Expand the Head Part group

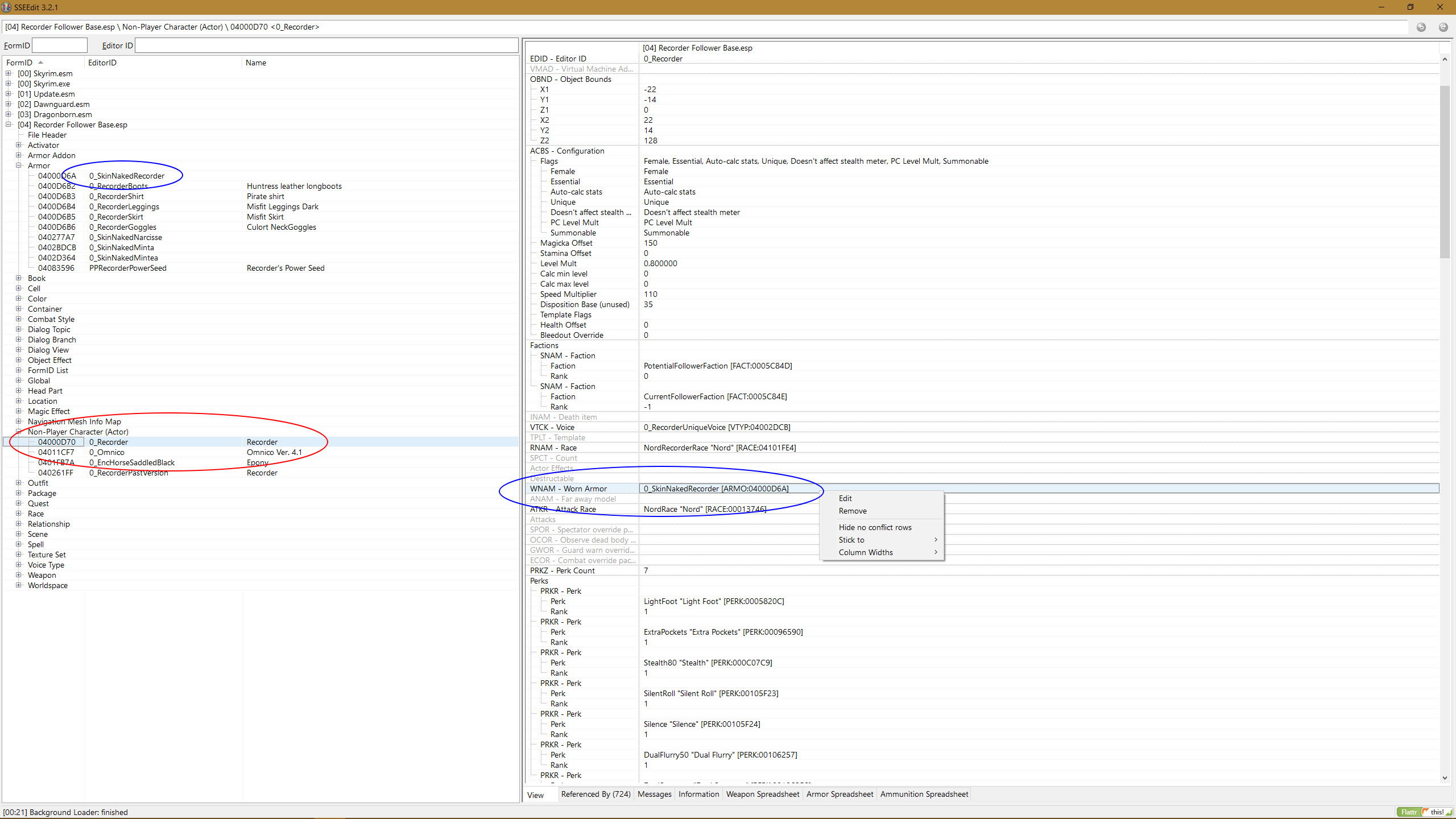click(x=19, y=391)
